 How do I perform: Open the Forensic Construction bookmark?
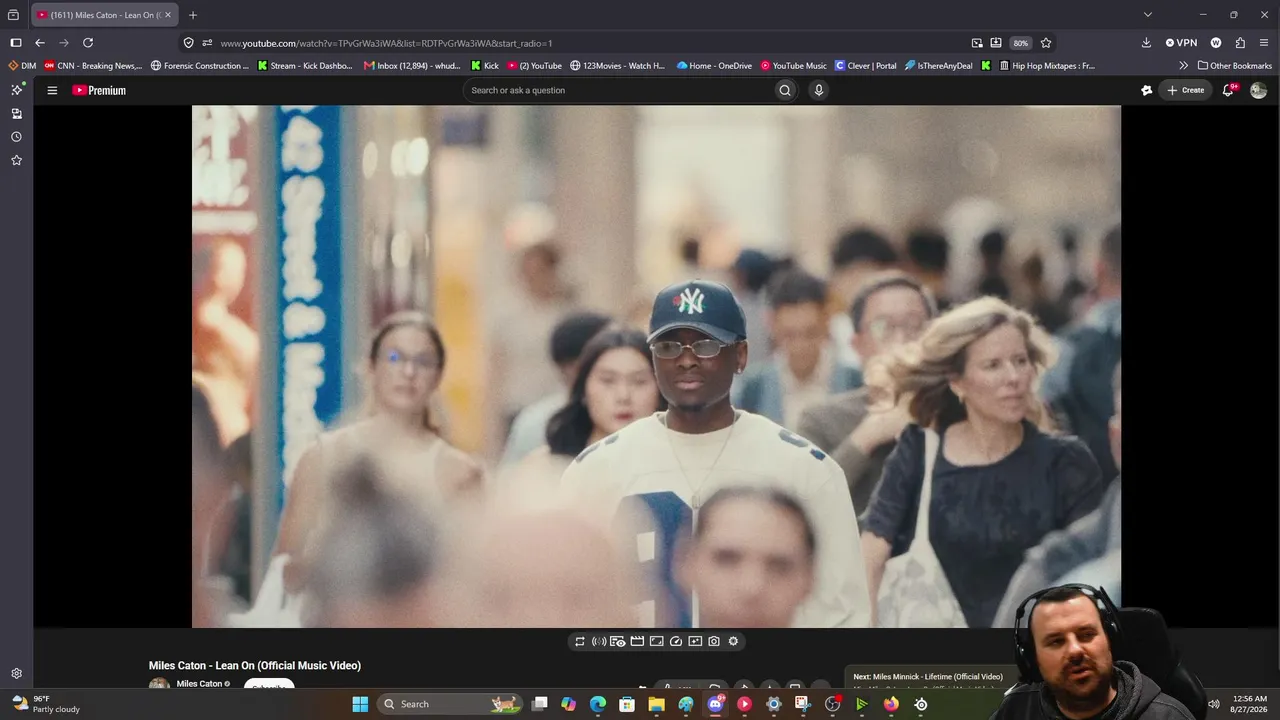point(200,66)
